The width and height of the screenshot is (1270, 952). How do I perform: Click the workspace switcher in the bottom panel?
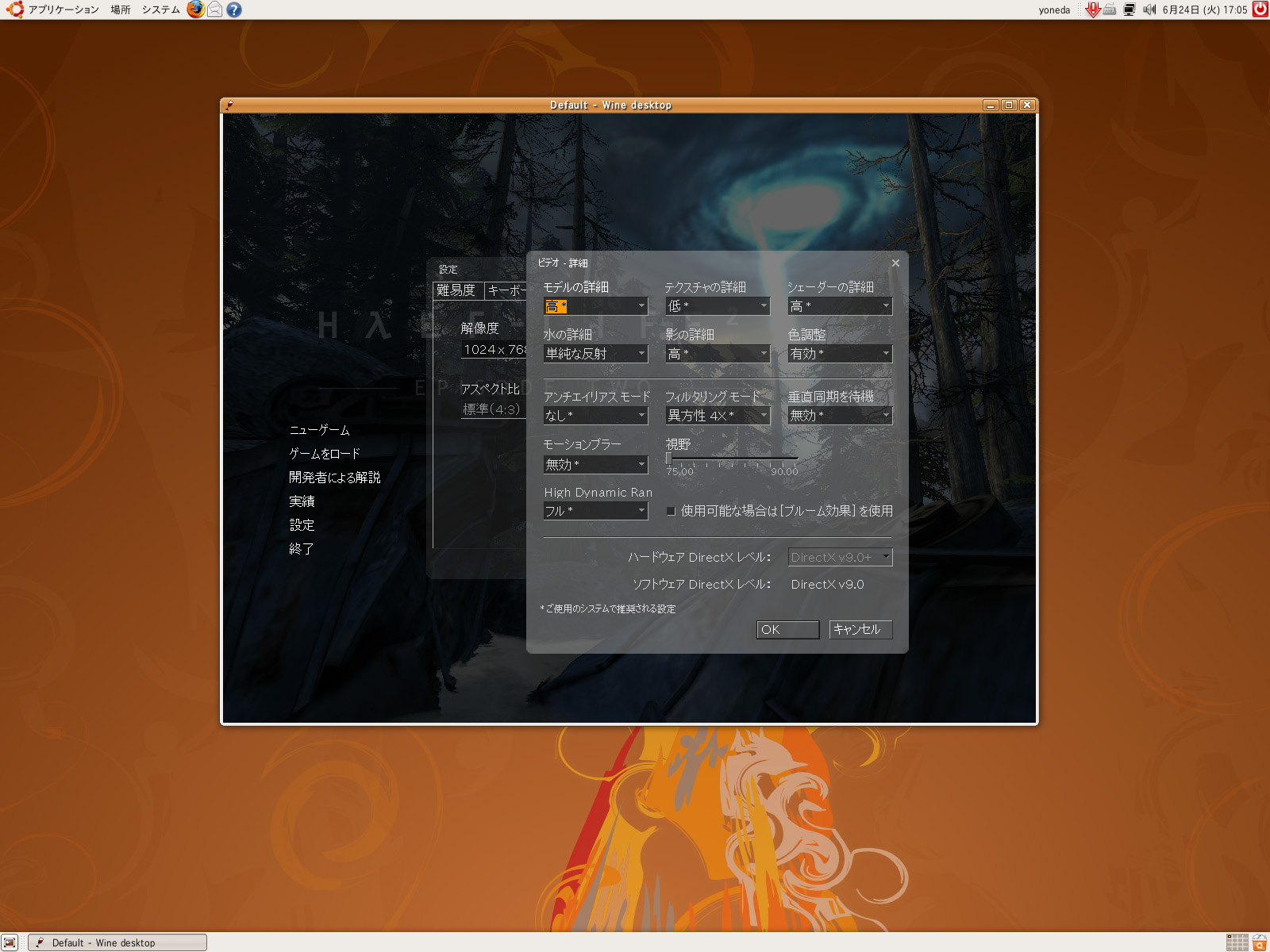point(1237,942)
